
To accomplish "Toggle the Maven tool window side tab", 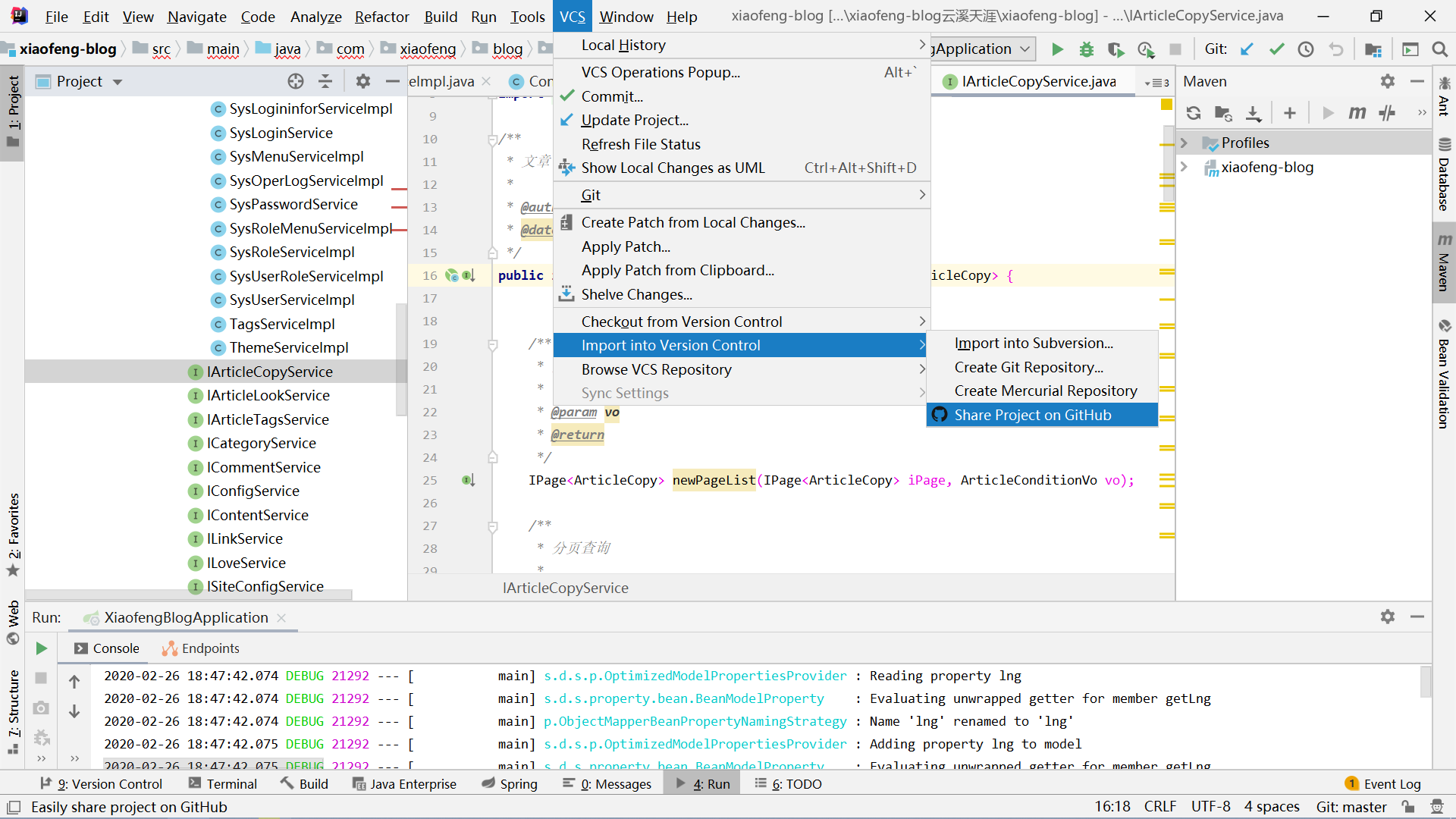I will point(1444,262).
